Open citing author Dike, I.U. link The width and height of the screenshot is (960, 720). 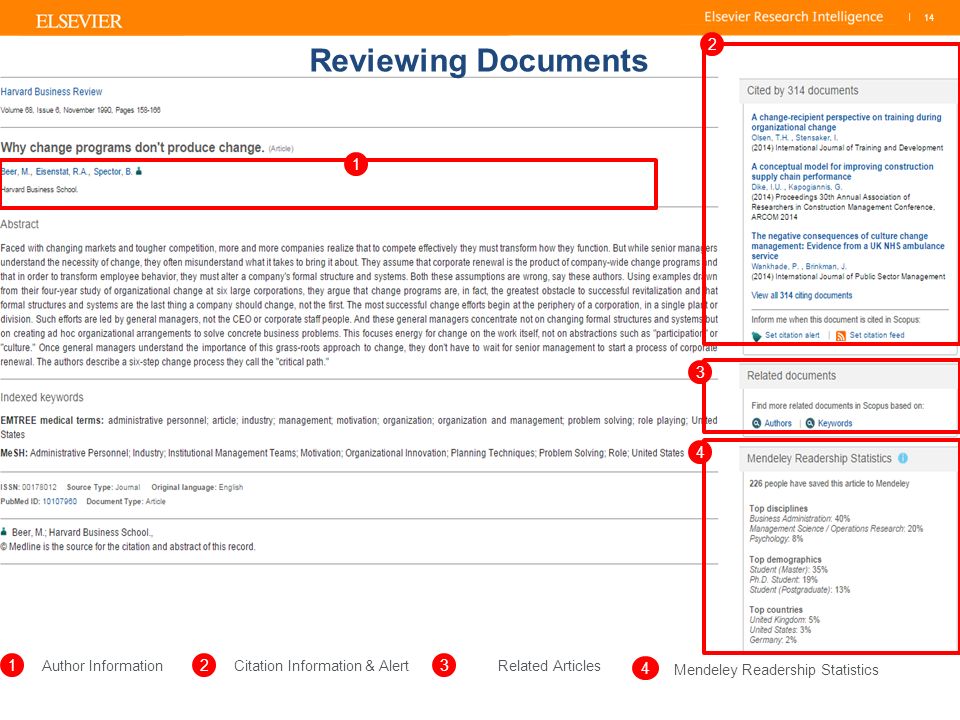pos(767,187)
